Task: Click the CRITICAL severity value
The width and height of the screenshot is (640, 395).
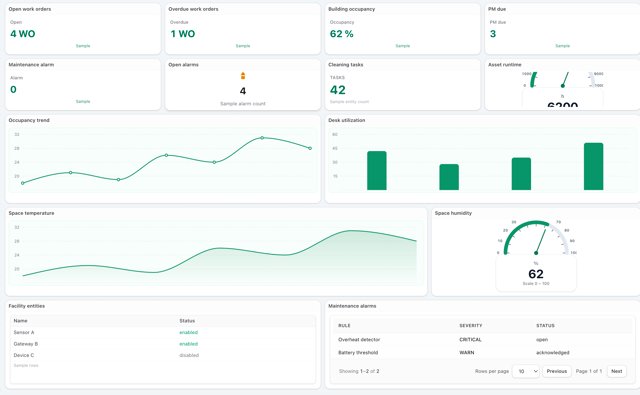Action: pos(470,340)
